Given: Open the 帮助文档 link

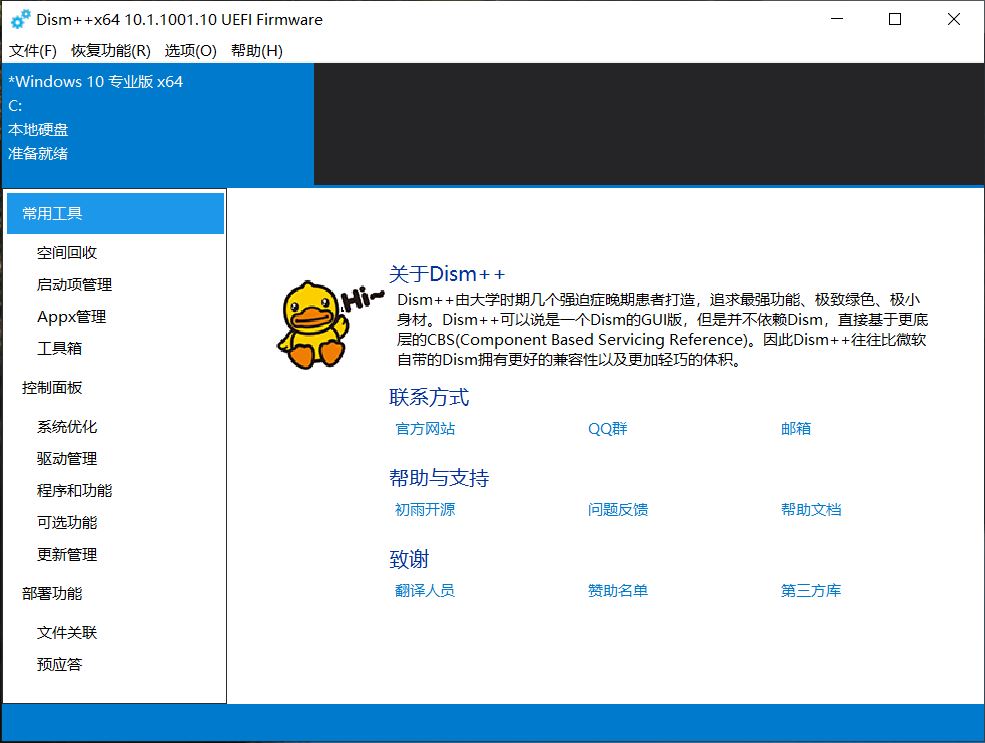Looking at the screenshot, I should point(810,509).
